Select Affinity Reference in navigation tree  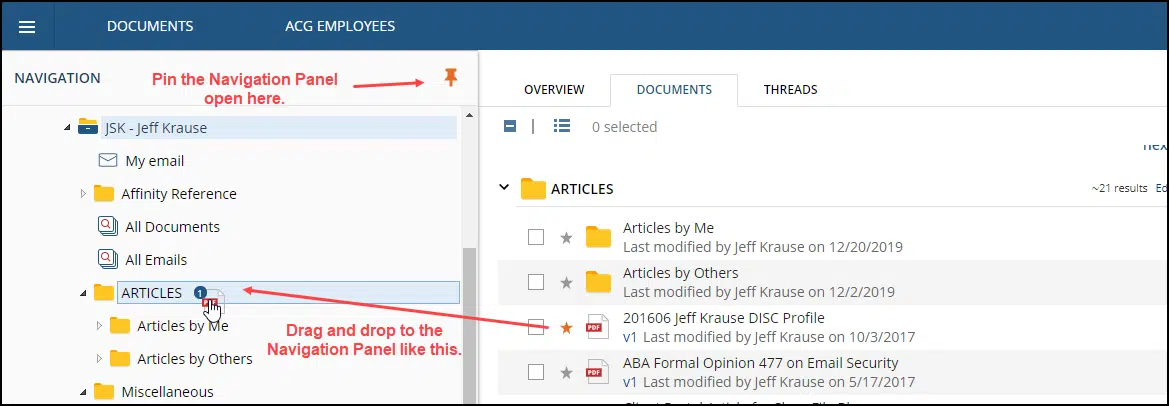pyautogui.click(x=179, y=194)
